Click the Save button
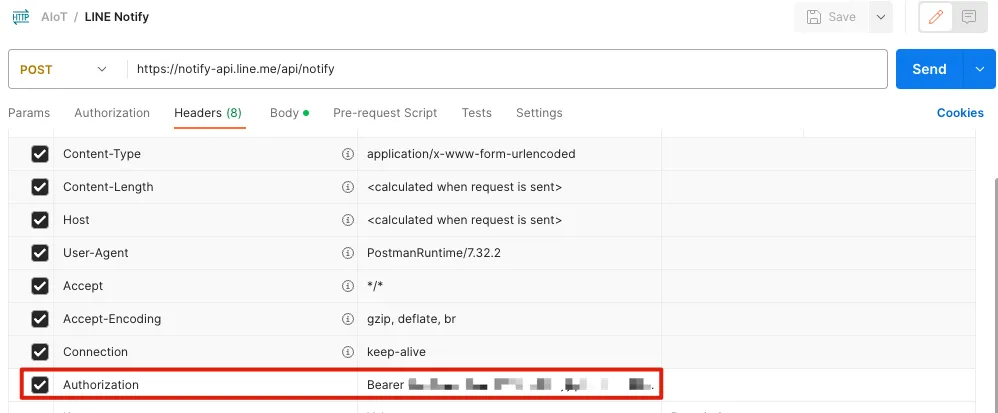The image size is (998, 413). point(832,17)
